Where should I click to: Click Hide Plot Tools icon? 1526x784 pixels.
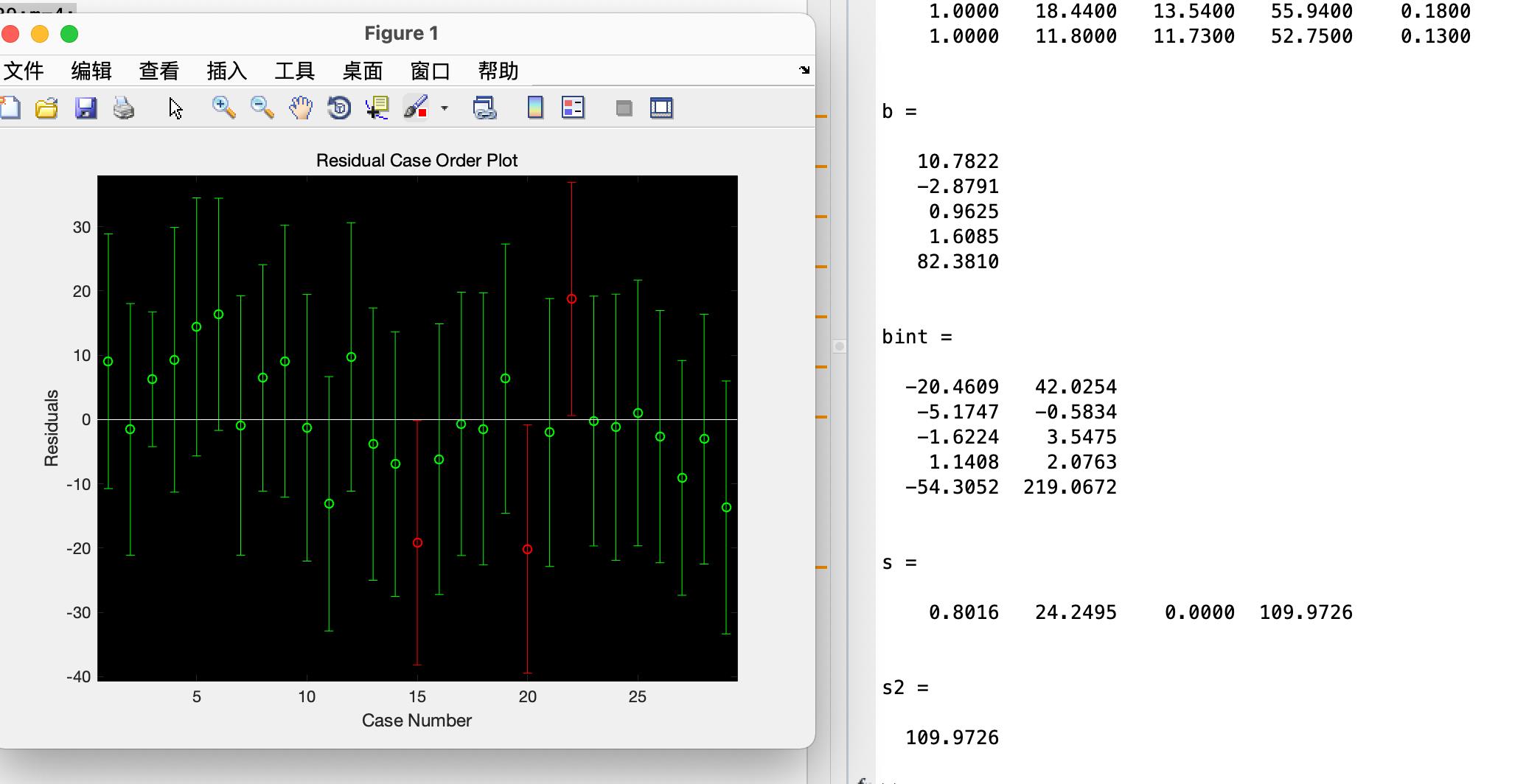624,109
